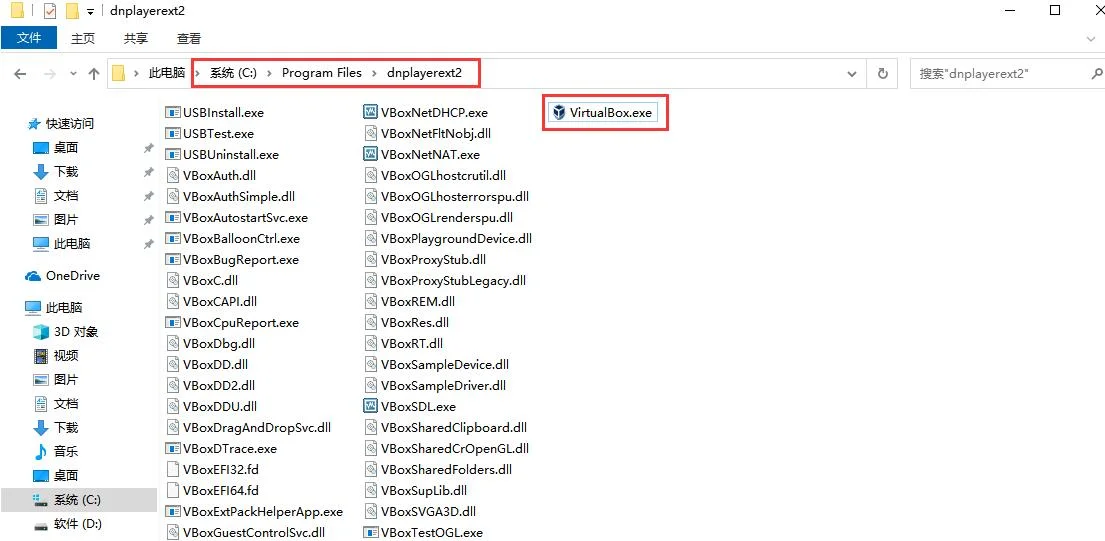
Task: Navigate to Program Files in address bar
Action: 321,73
